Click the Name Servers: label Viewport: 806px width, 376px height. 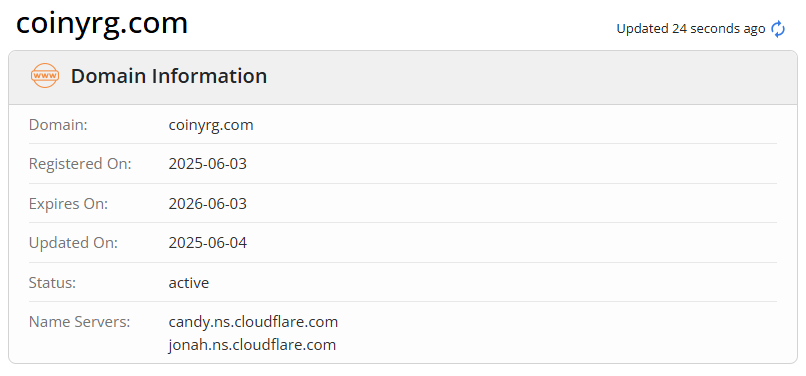point(80,322)
